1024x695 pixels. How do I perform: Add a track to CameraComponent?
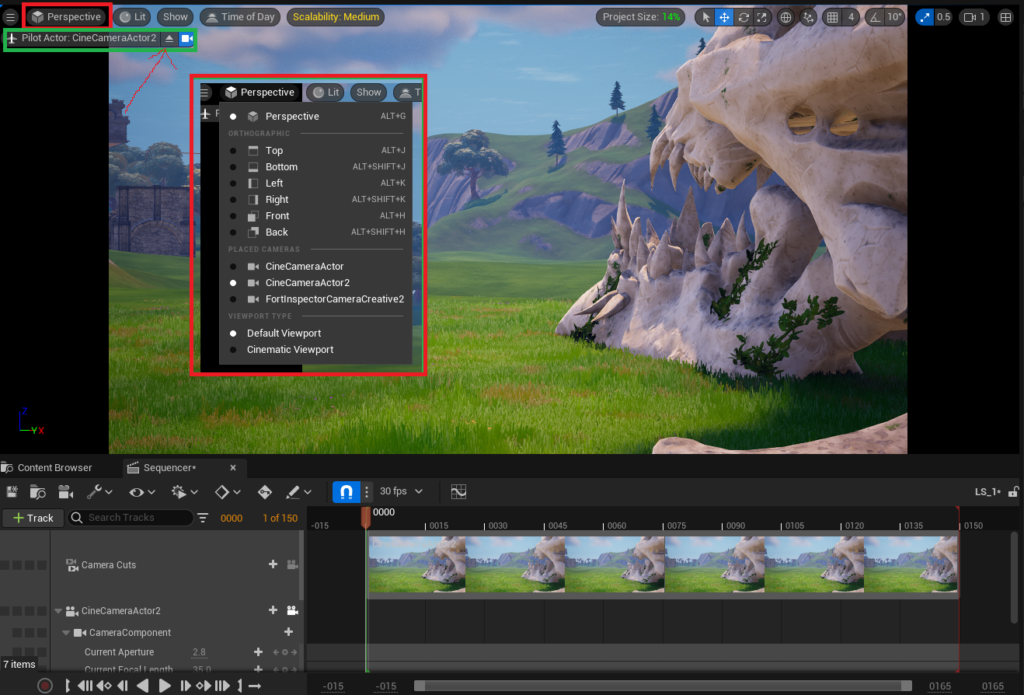(289, 632)
